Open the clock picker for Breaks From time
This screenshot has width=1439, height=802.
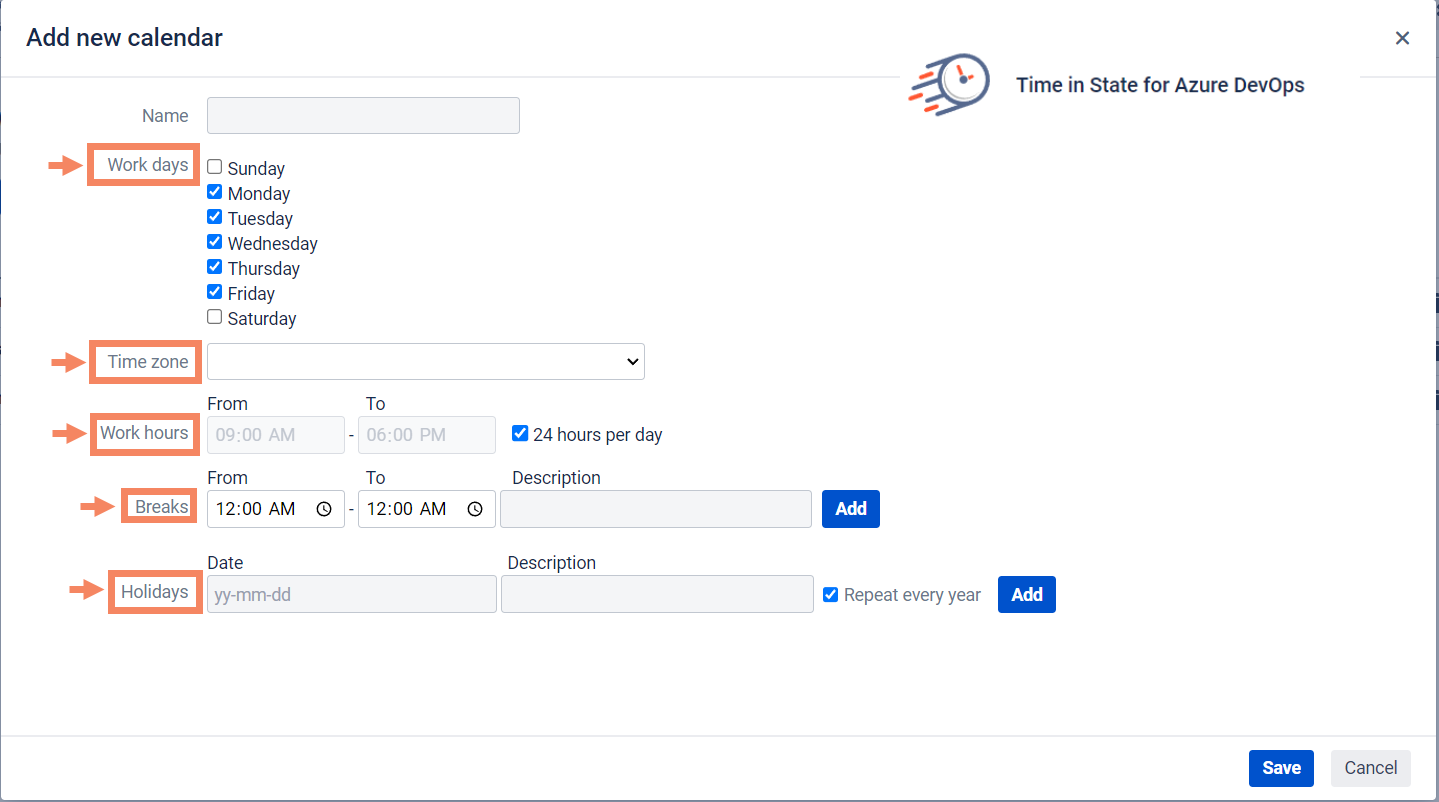click(323, 508)
